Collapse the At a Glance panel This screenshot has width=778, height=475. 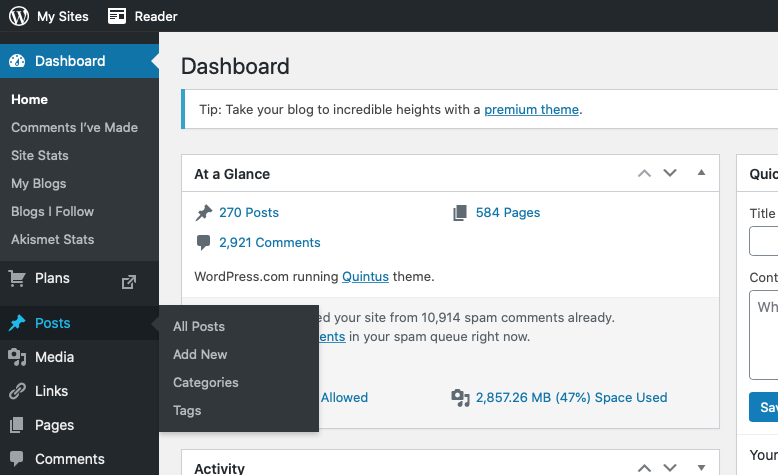[x=701, y=173]
